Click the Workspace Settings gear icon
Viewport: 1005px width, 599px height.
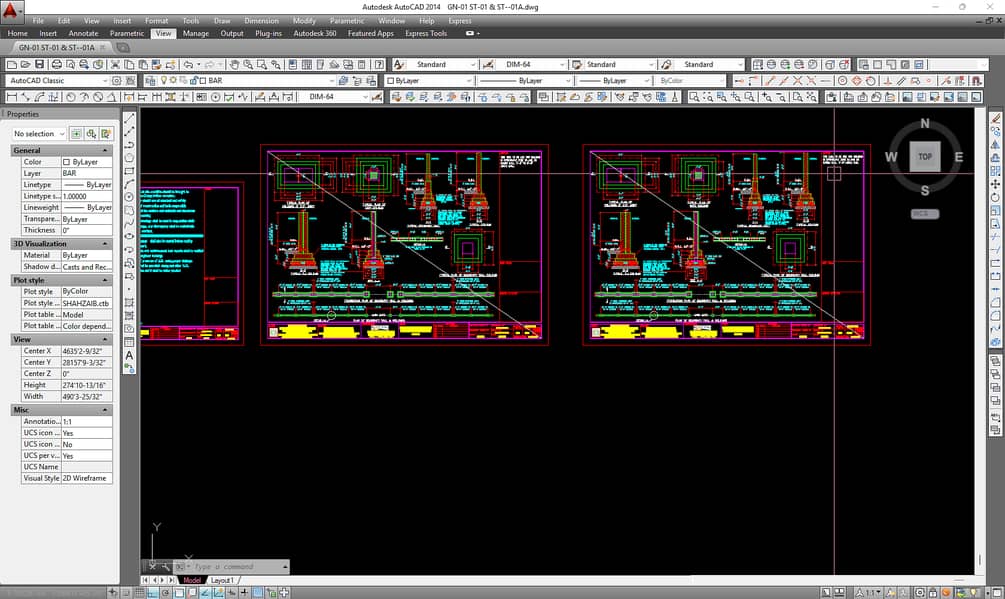tap(117, 81)
